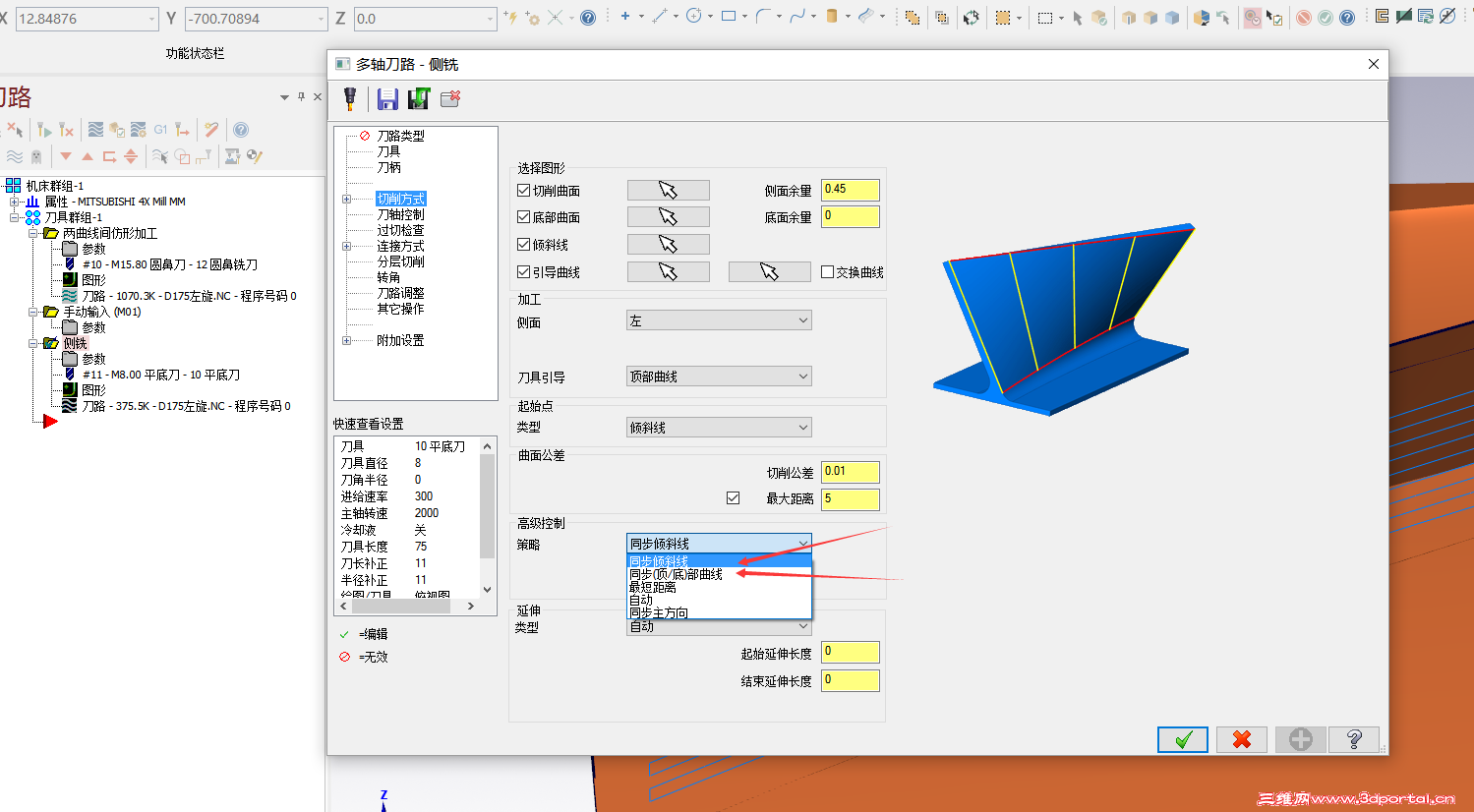Select 同步倾斜线 in the strategy list
1474x812 pixels.
click(x=719, y=561)
